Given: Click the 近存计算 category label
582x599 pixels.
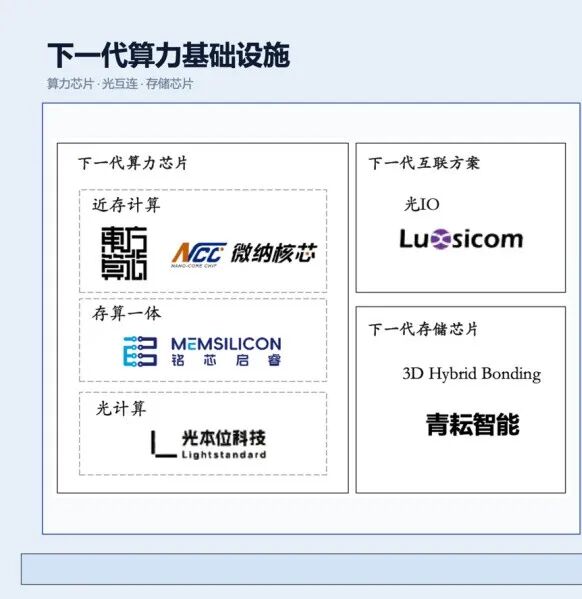Looking at the screenshot, I should [126, 205].
